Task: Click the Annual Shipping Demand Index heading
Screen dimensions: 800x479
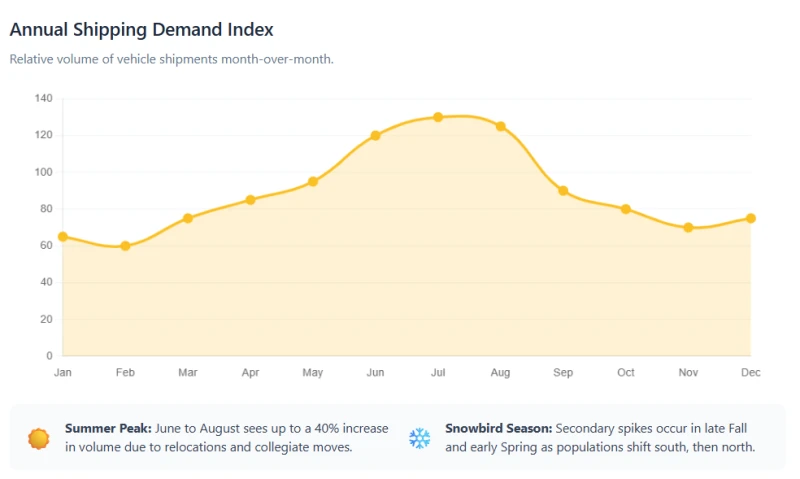Action: point(141,30)
